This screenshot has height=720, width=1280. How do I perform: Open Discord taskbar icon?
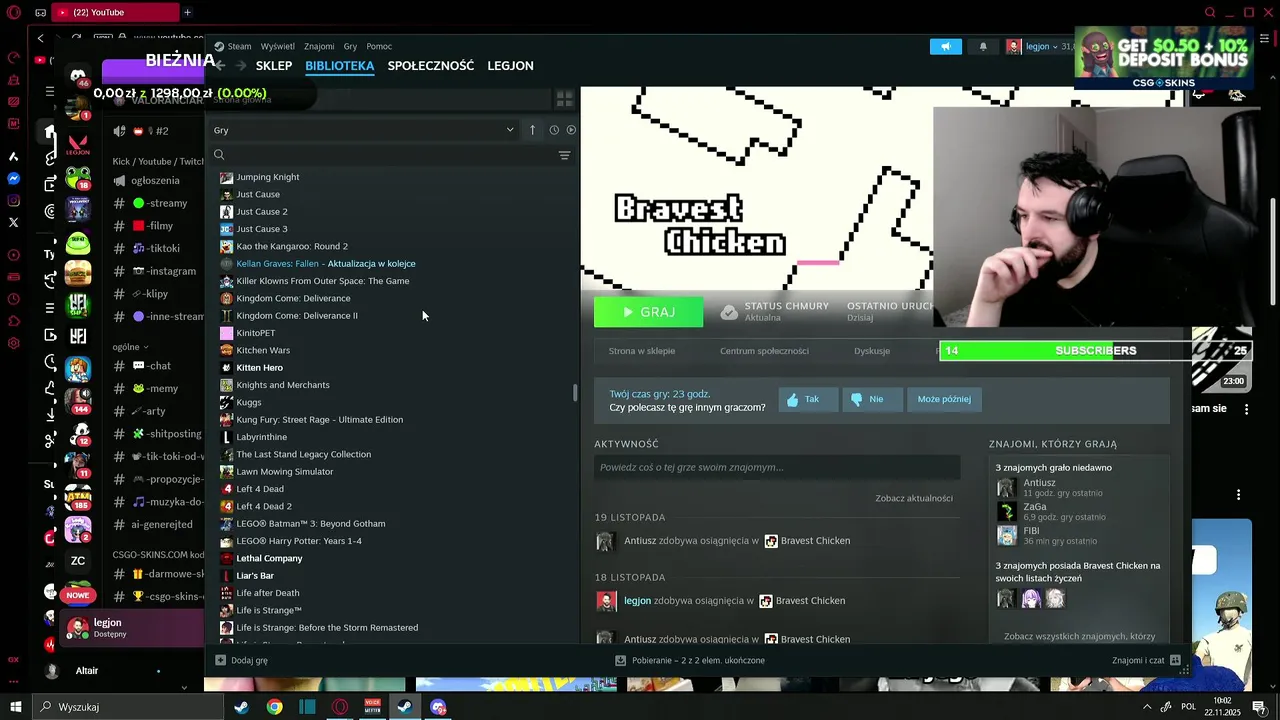[438, 707]
